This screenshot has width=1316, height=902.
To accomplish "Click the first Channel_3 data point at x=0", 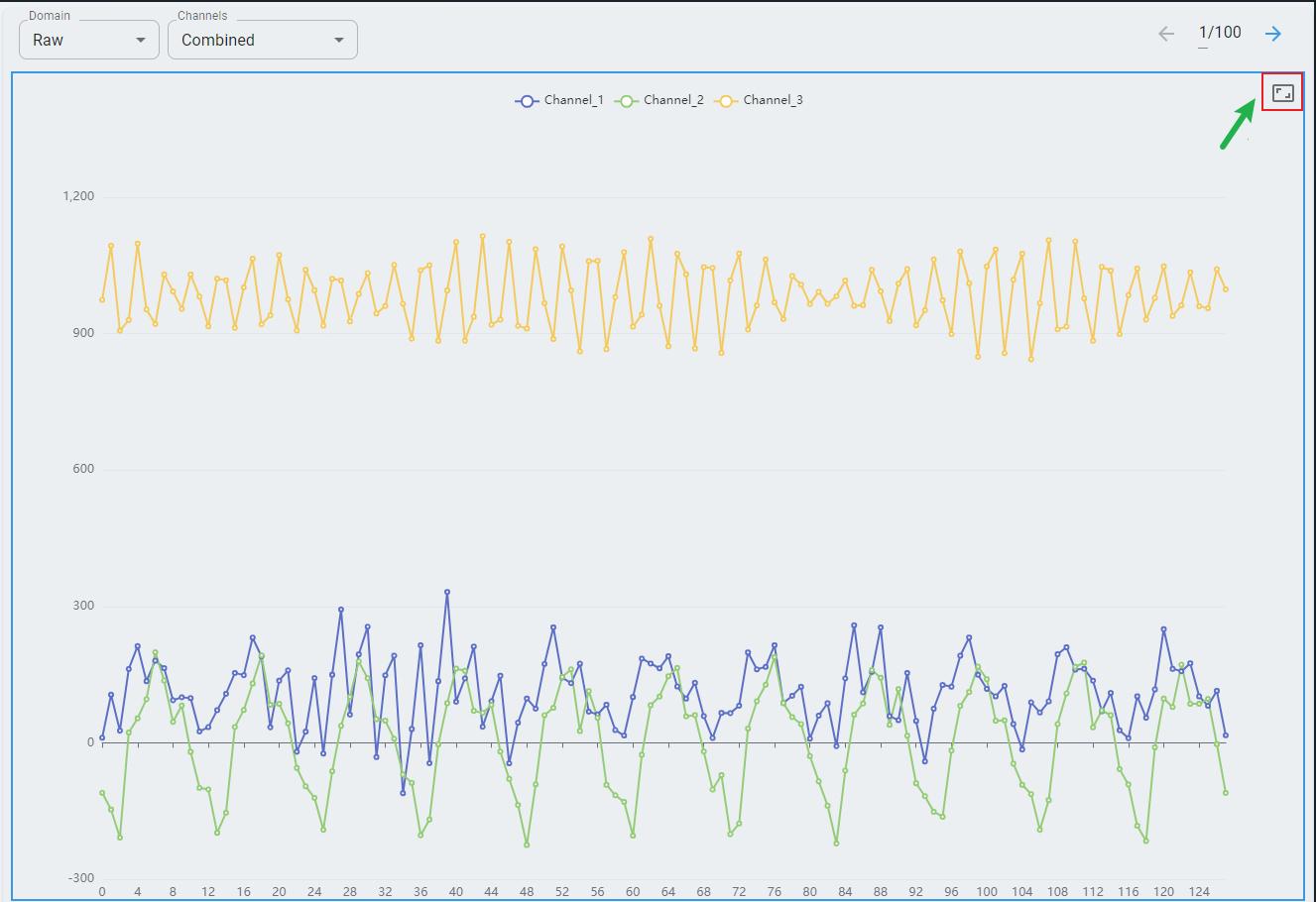I will tap(102, 299).
